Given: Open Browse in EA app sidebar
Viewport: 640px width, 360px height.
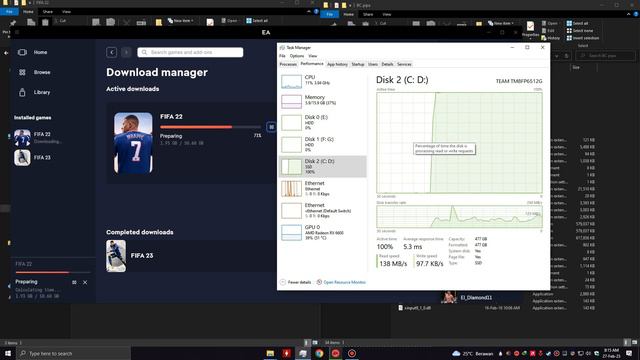Looking at the screenshot, I should point(34,72).
